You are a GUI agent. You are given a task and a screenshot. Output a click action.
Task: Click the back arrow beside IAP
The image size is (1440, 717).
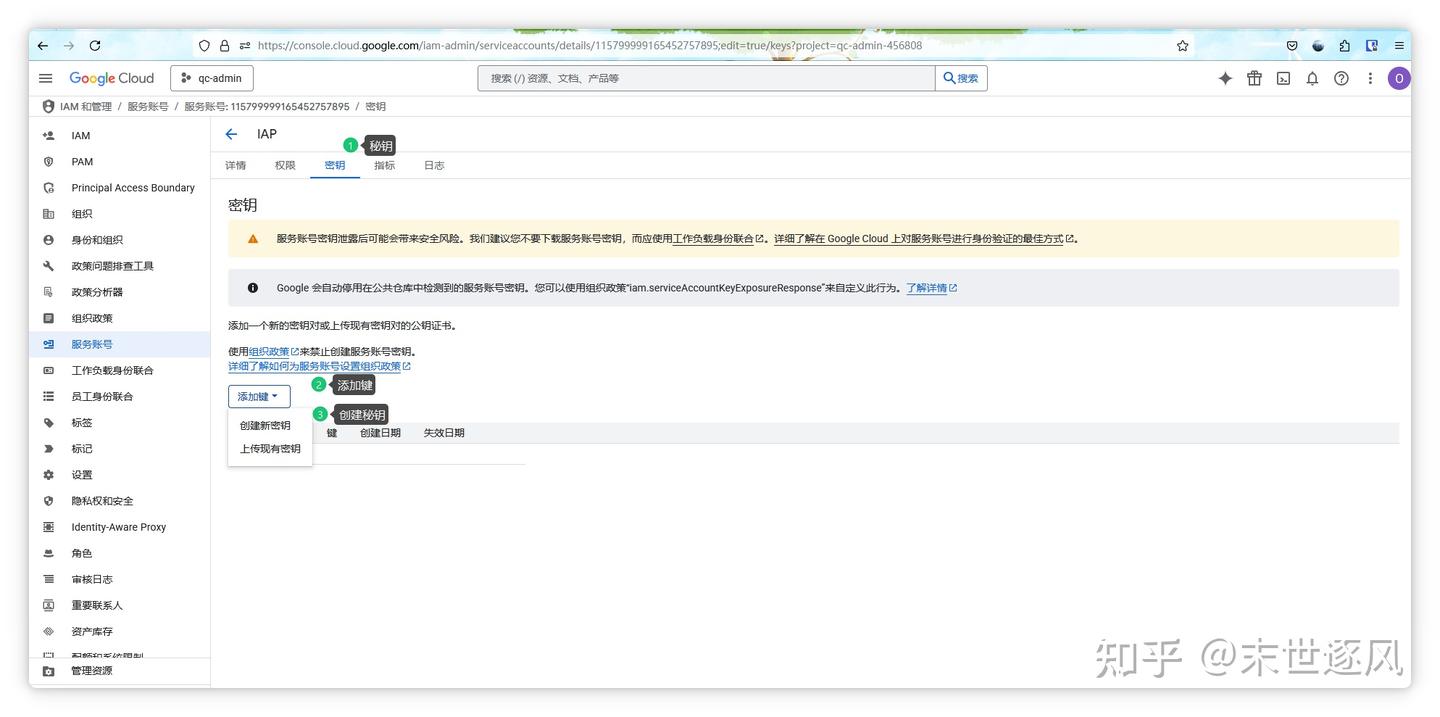click(x=231, y=133)
